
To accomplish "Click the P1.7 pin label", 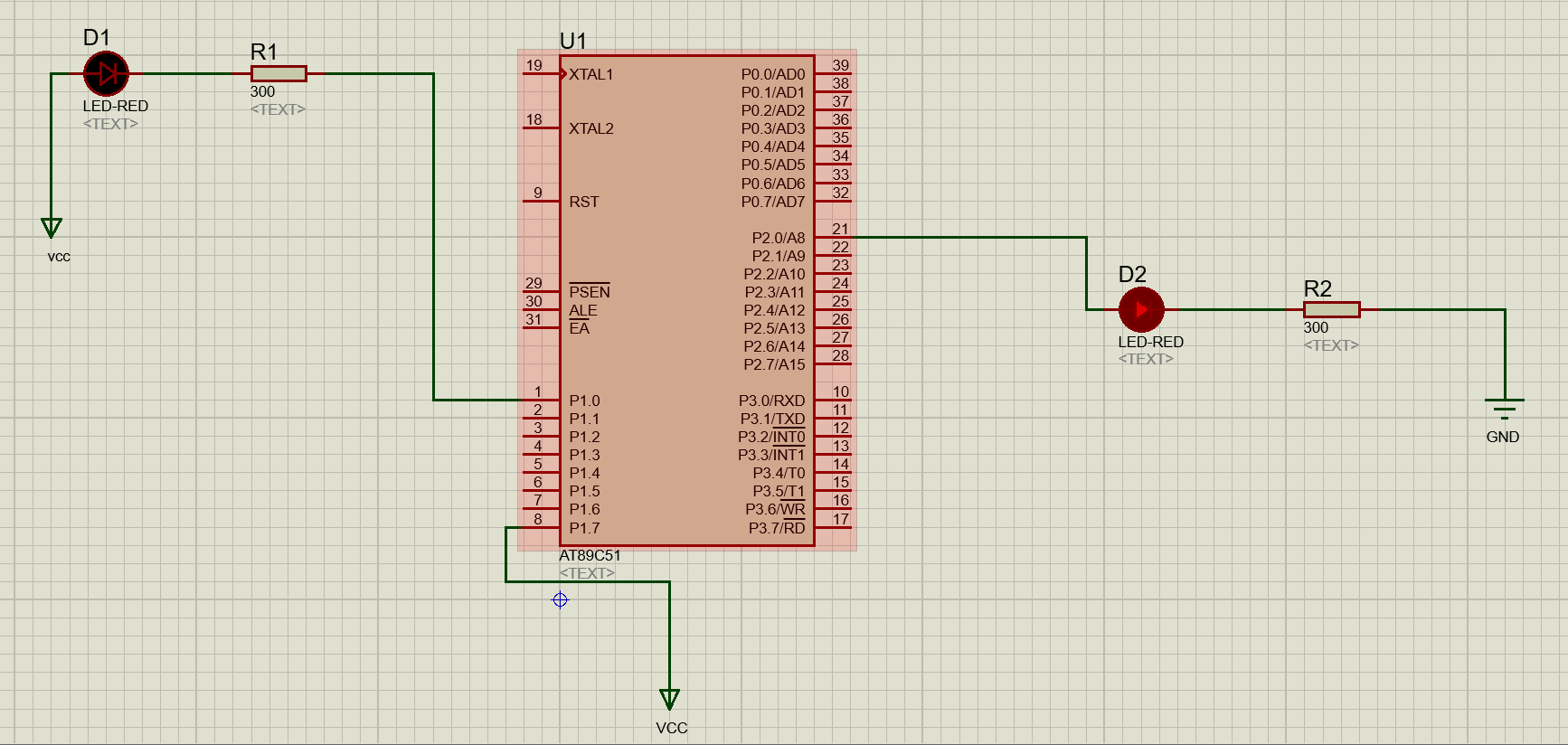I will click(x=585, y=528).
